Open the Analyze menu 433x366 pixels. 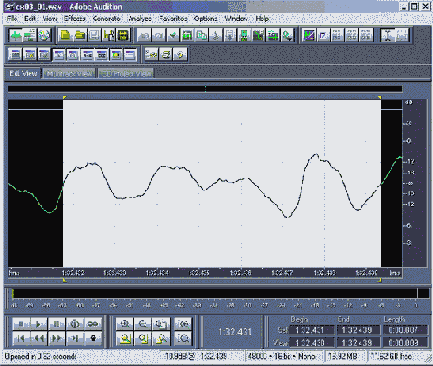(x=140, y=19)
